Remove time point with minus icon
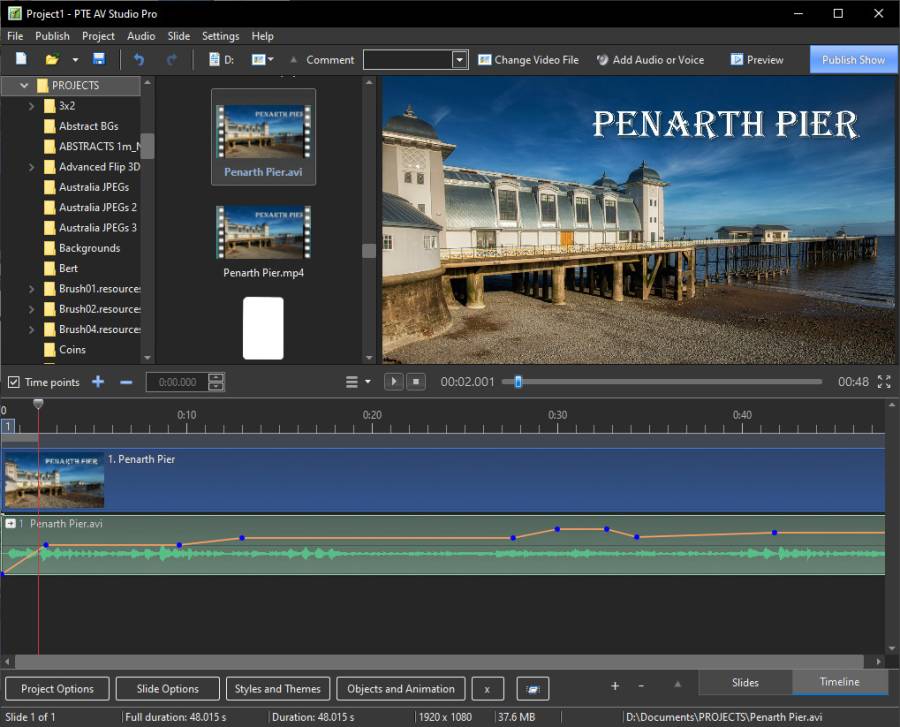 point(126,382)
